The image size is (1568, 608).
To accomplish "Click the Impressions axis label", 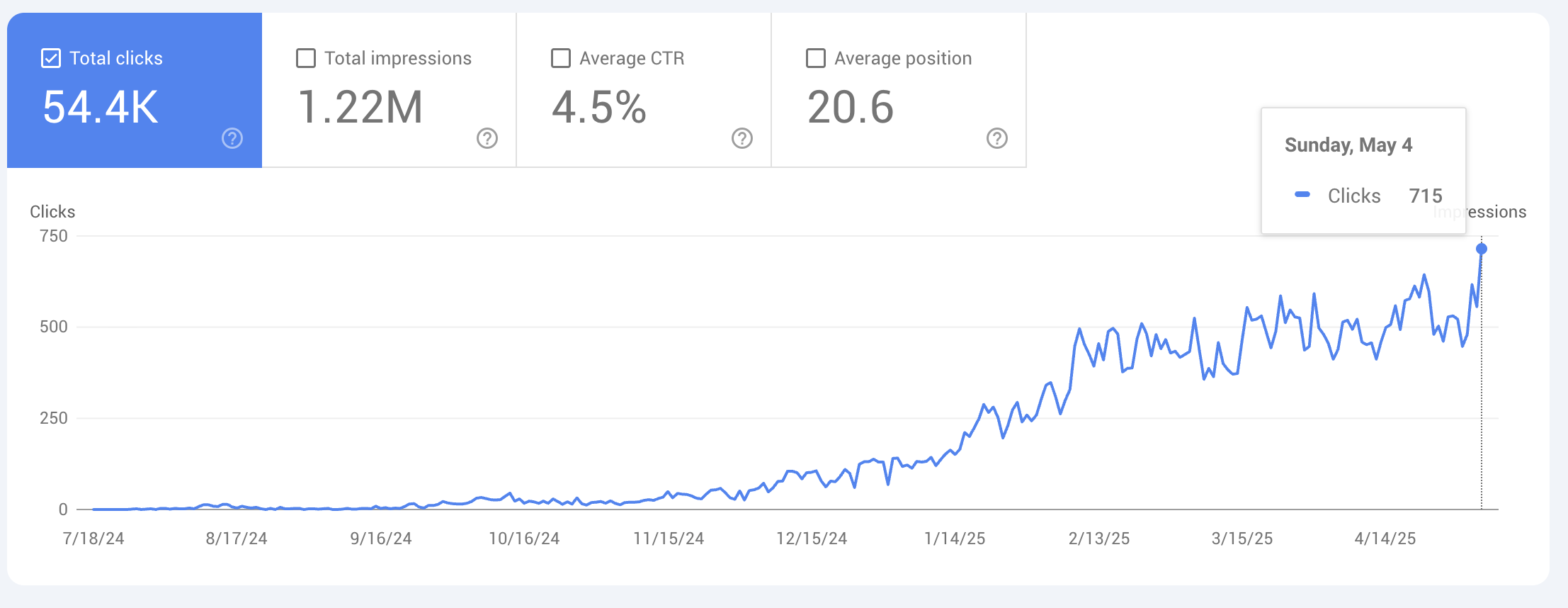I will [x=1479, y=211].
